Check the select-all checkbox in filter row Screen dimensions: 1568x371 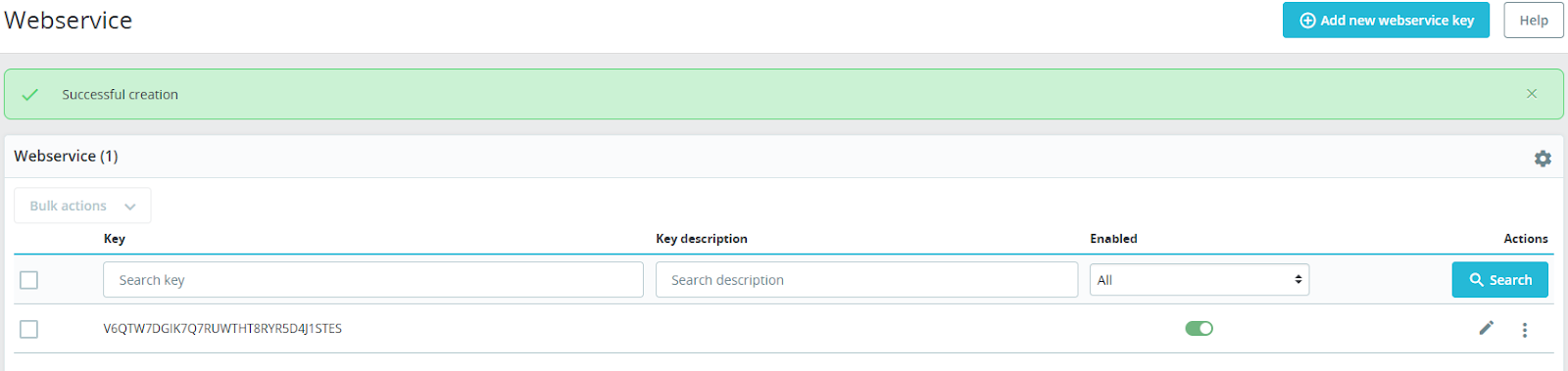coord(29,280)
